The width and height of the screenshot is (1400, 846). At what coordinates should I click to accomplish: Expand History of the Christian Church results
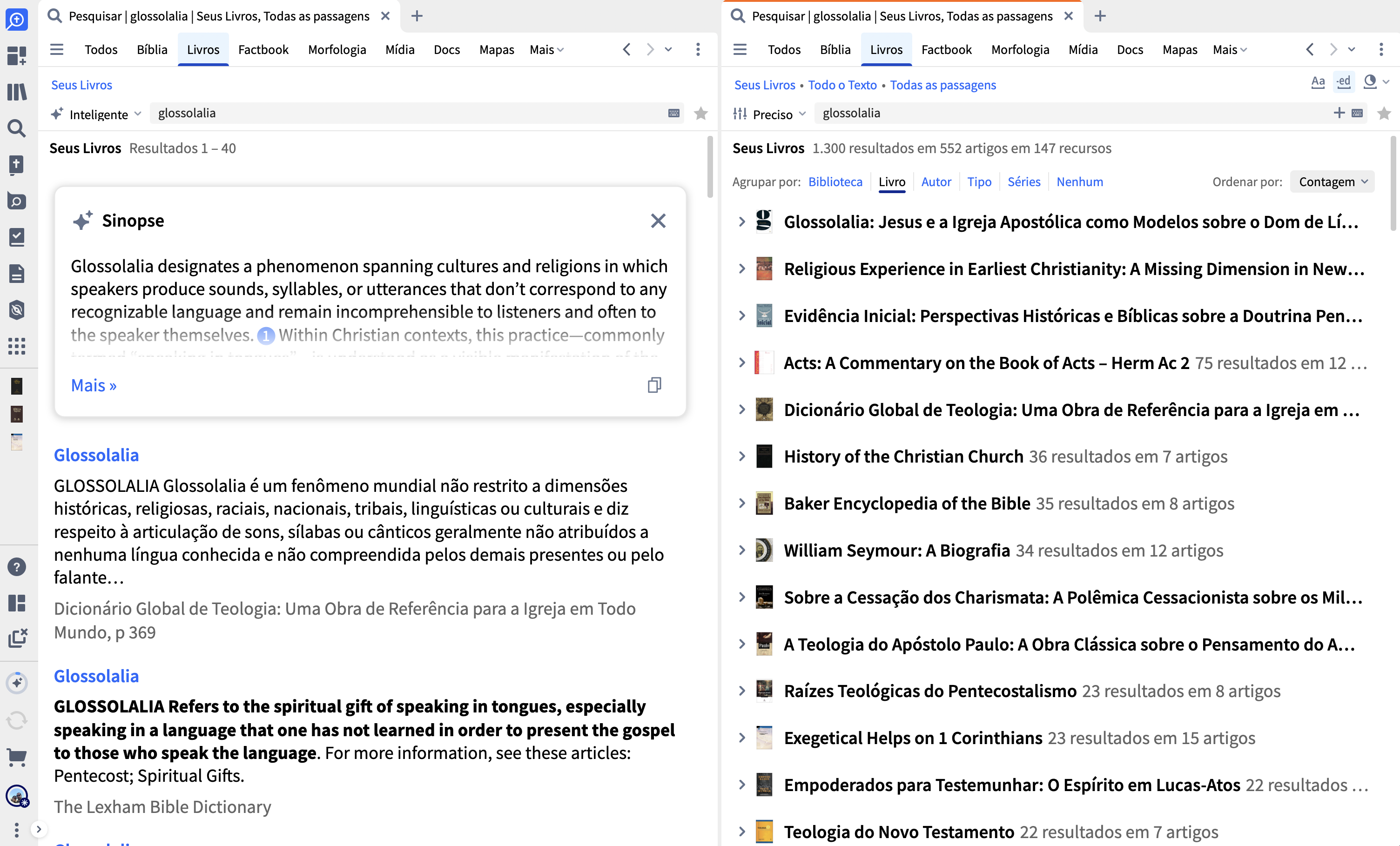[x=741, y=456]
